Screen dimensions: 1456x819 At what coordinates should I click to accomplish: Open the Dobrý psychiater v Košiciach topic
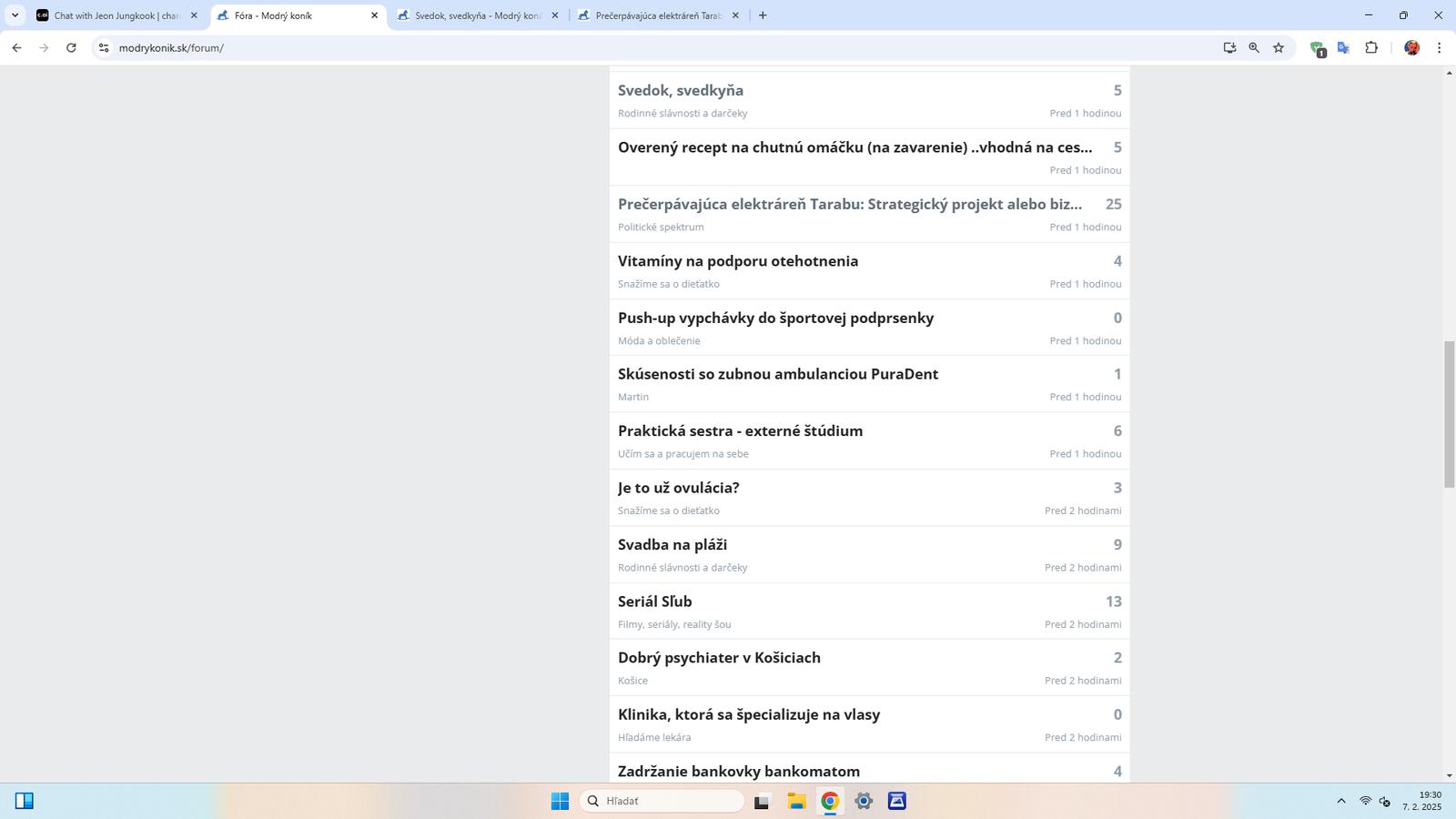[x=718, y=658]
